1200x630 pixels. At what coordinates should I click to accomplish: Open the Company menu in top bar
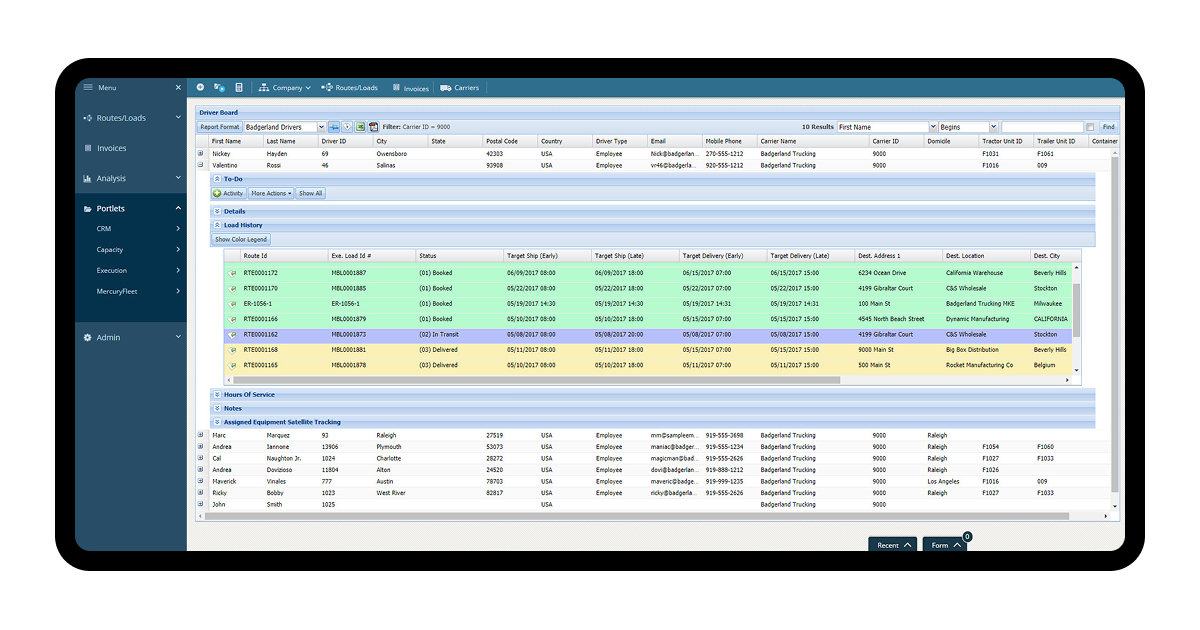tap(284, 88)
